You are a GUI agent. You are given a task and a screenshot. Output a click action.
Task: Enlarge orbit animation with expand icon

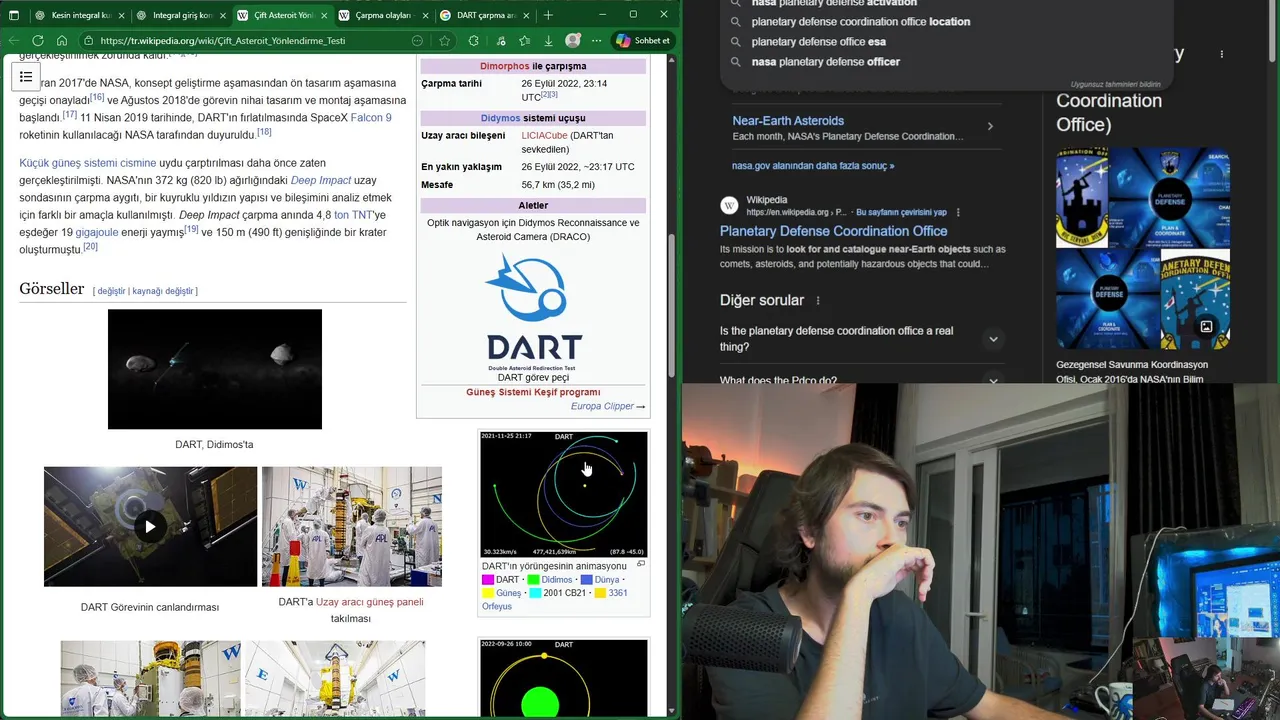(x=641, y=564)
